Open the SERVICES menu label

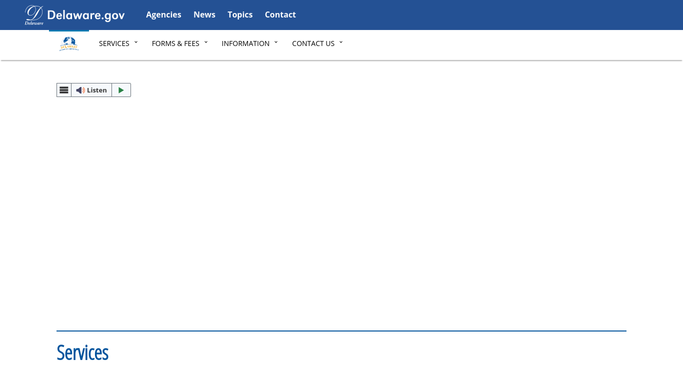[x=114, y=44]
